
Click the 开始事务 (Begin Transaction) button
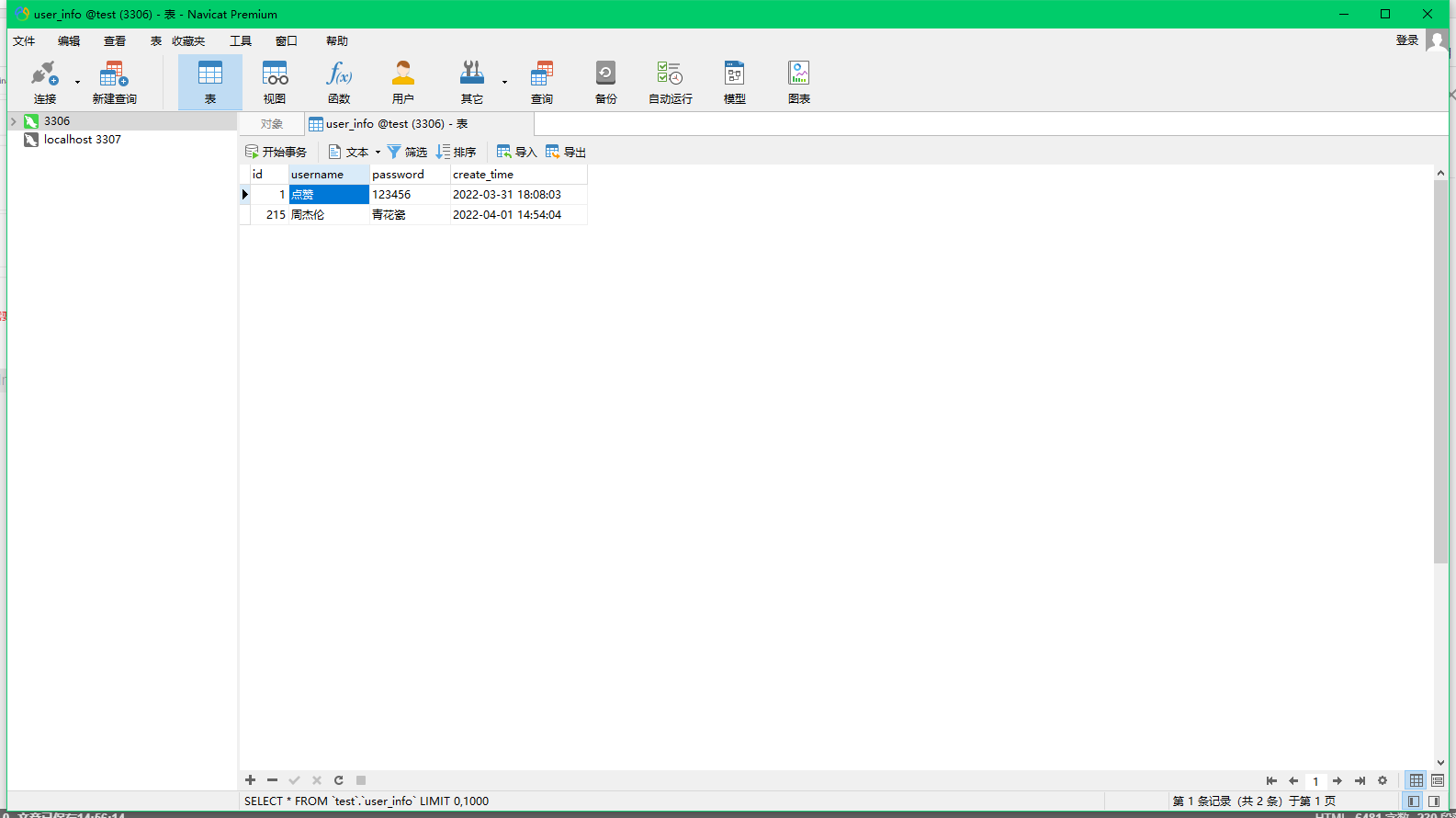pyautogui.click(x=277, y=153)
